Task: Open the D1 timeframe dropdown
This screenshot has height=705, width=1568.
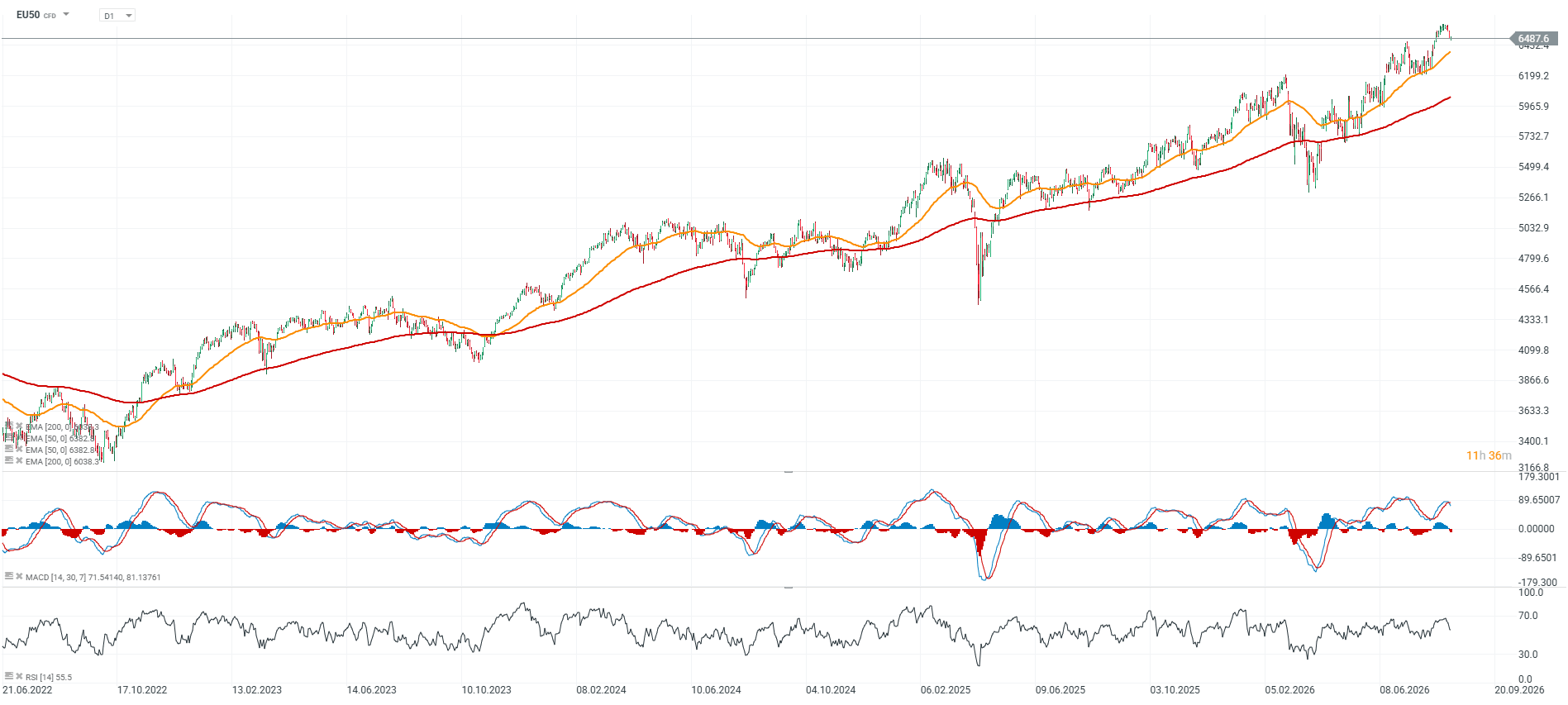Action: tap(117, 16)
